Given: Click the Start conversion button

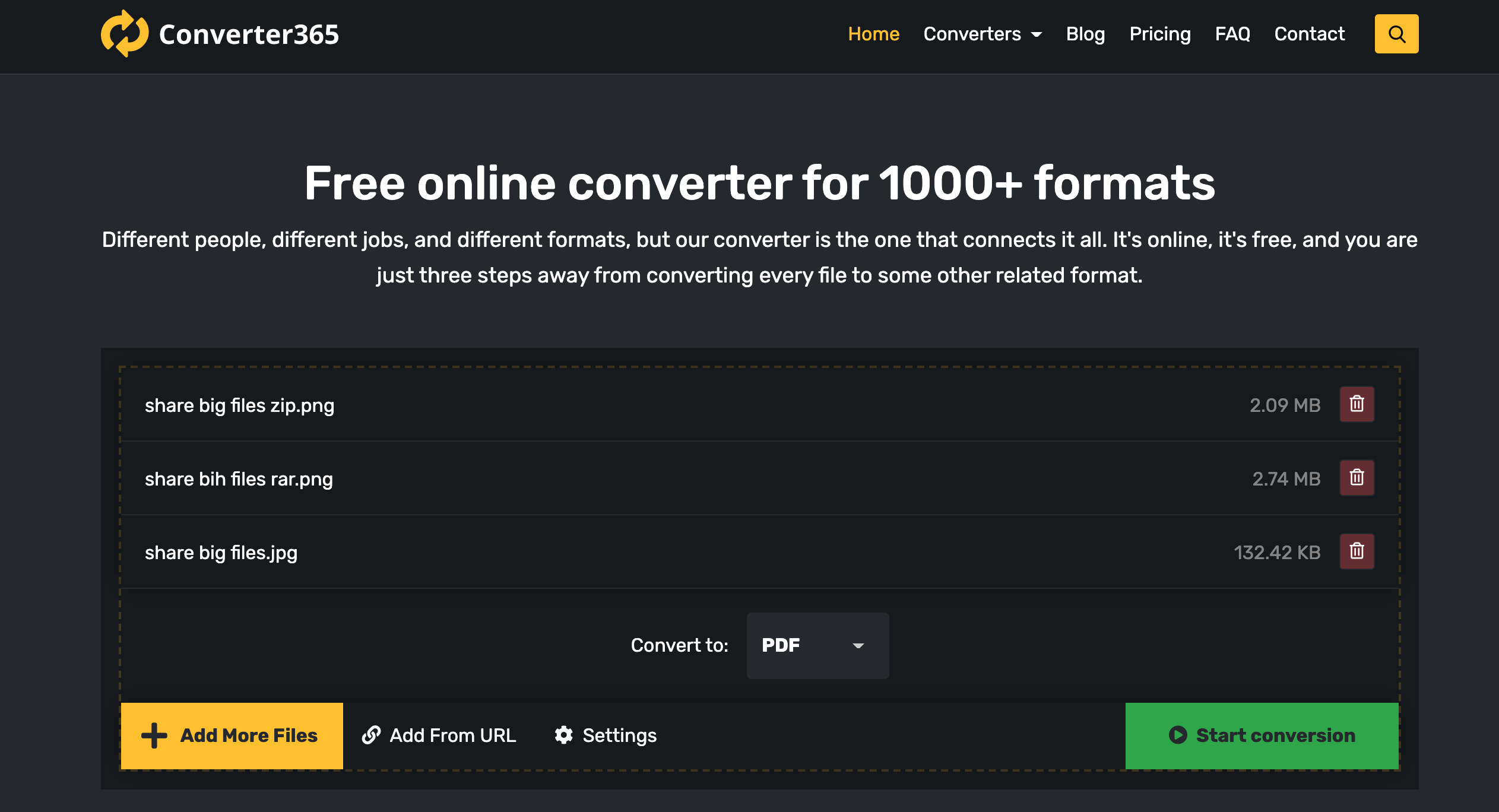Looking at the screenshot, I should click(x=1262, y=734).
